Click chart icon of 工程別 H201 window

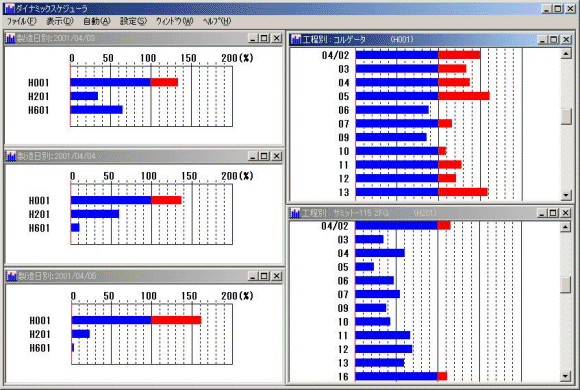point(295,213)
